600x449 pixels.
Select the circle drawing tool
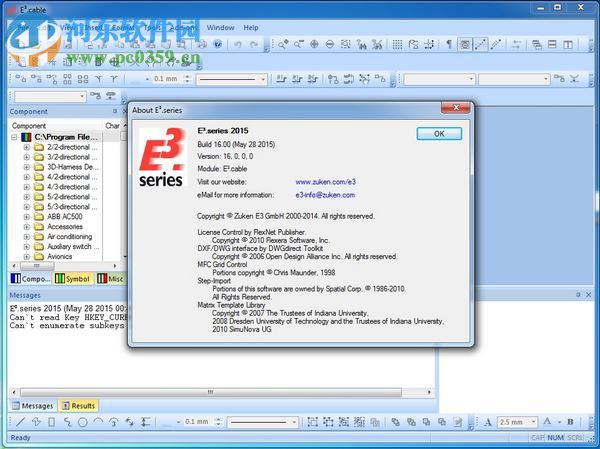(83, 422)
